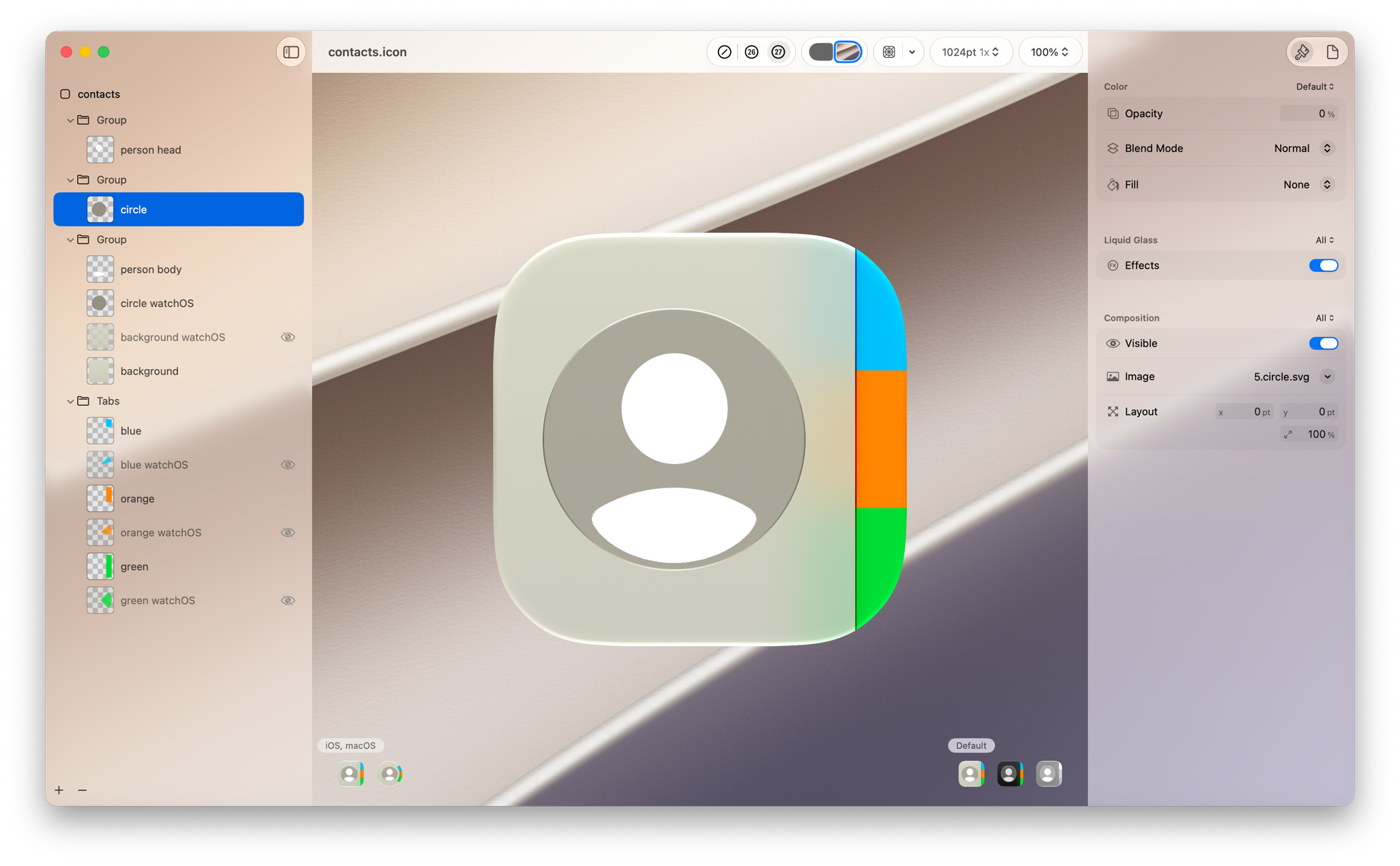The width and height of the screenshot is (1400, 866).
Task: Open the Color section Default popup
Action: pyautogui.click(x=1315, y=86)
